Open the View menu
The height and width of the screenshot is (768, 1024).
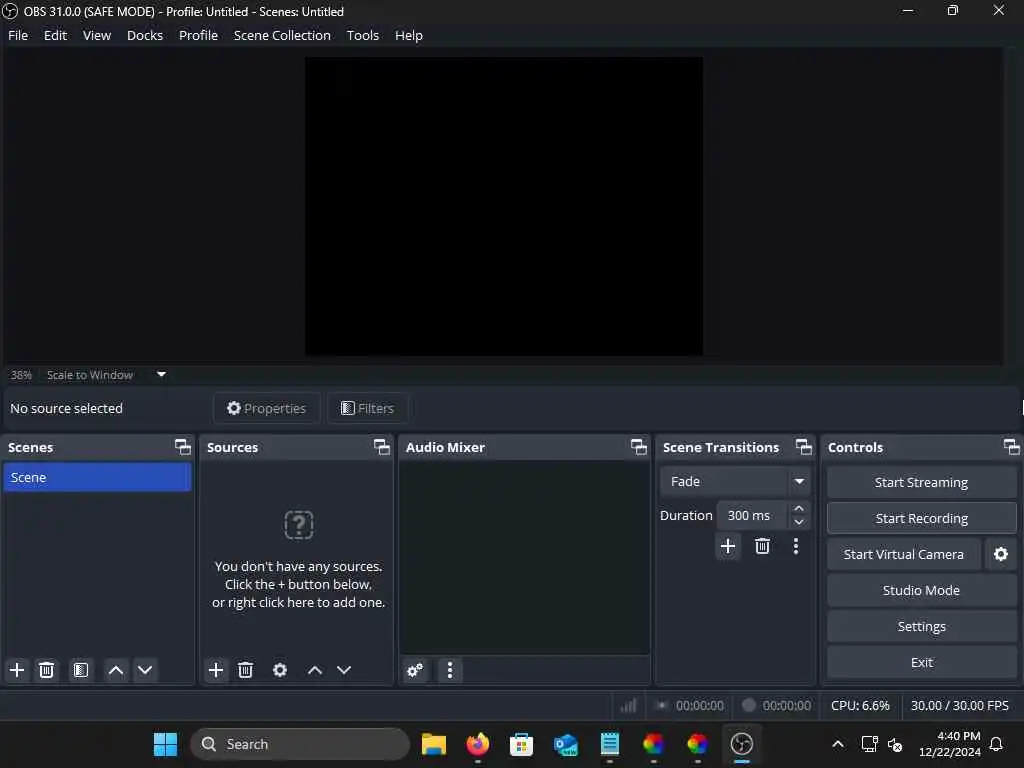click(x=97, y=35)
